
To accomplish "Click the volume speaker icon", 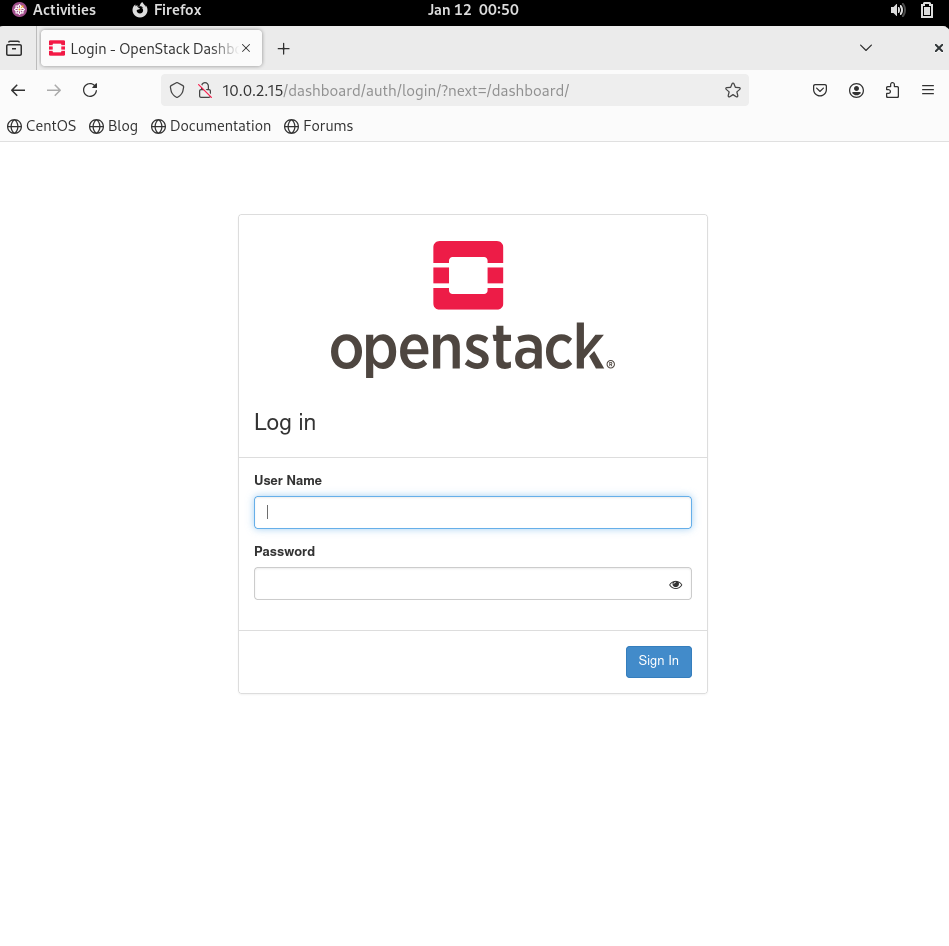I will pos(898,10).
